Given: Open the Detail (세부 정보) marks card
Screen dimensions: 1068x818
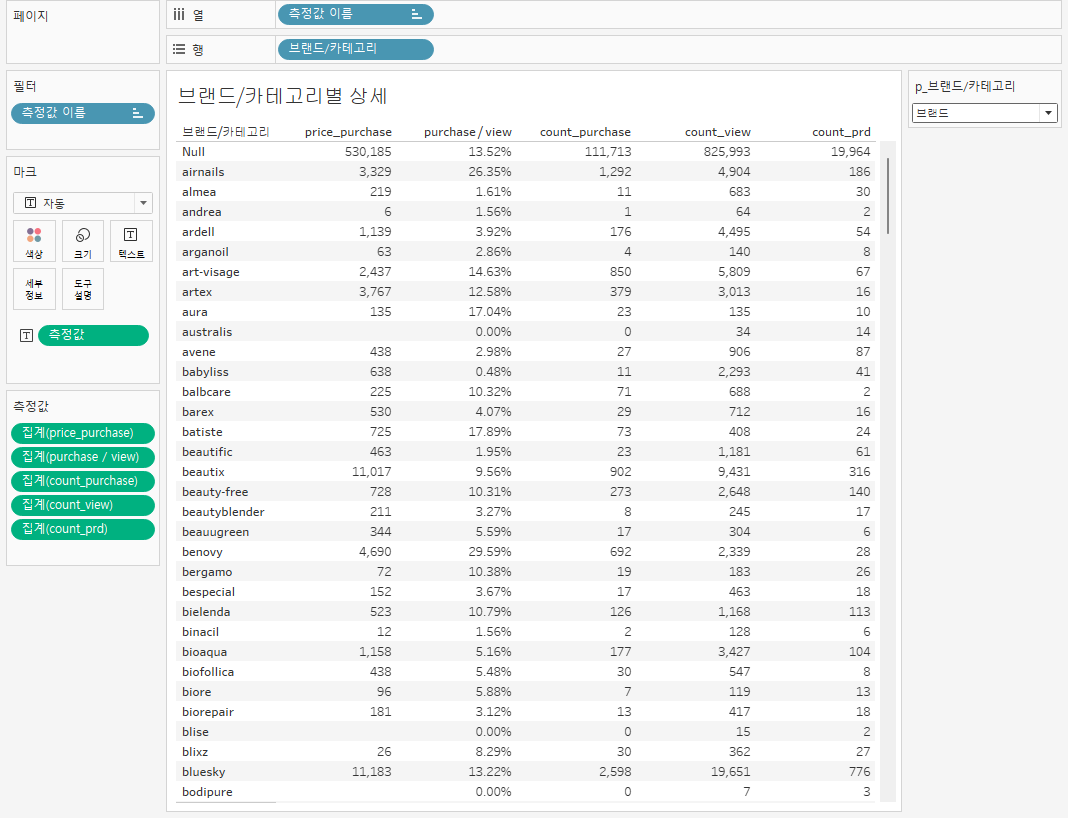Looking at the screenshot, I should pos(34,289).
